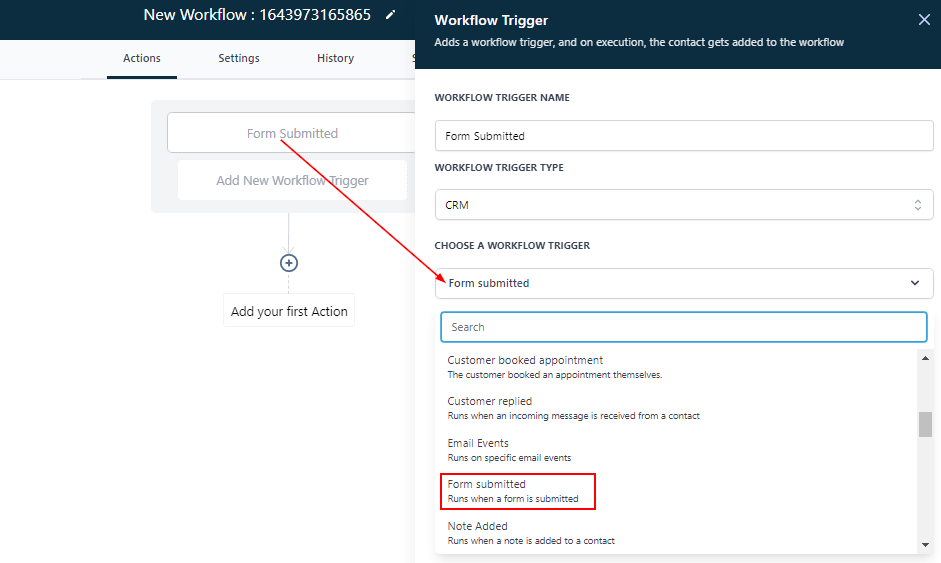Click scroll up arrow in trigger list
Screen dimensions: 941x563
pos(925,358)
